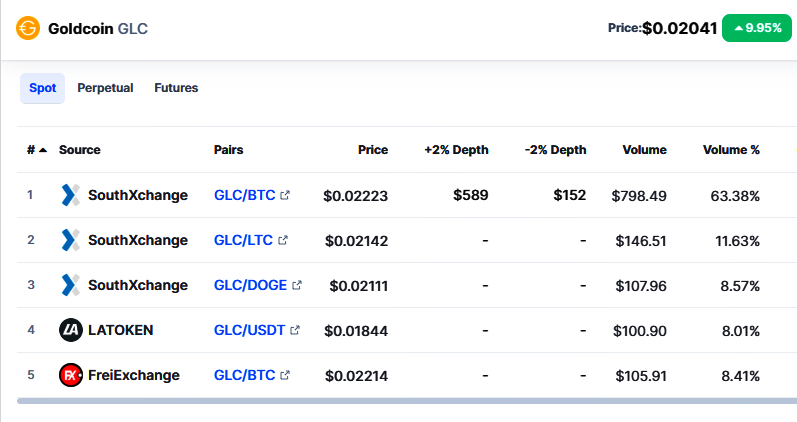Open GLC/LTC pair link
797x422 pixels.
(243, 240)
